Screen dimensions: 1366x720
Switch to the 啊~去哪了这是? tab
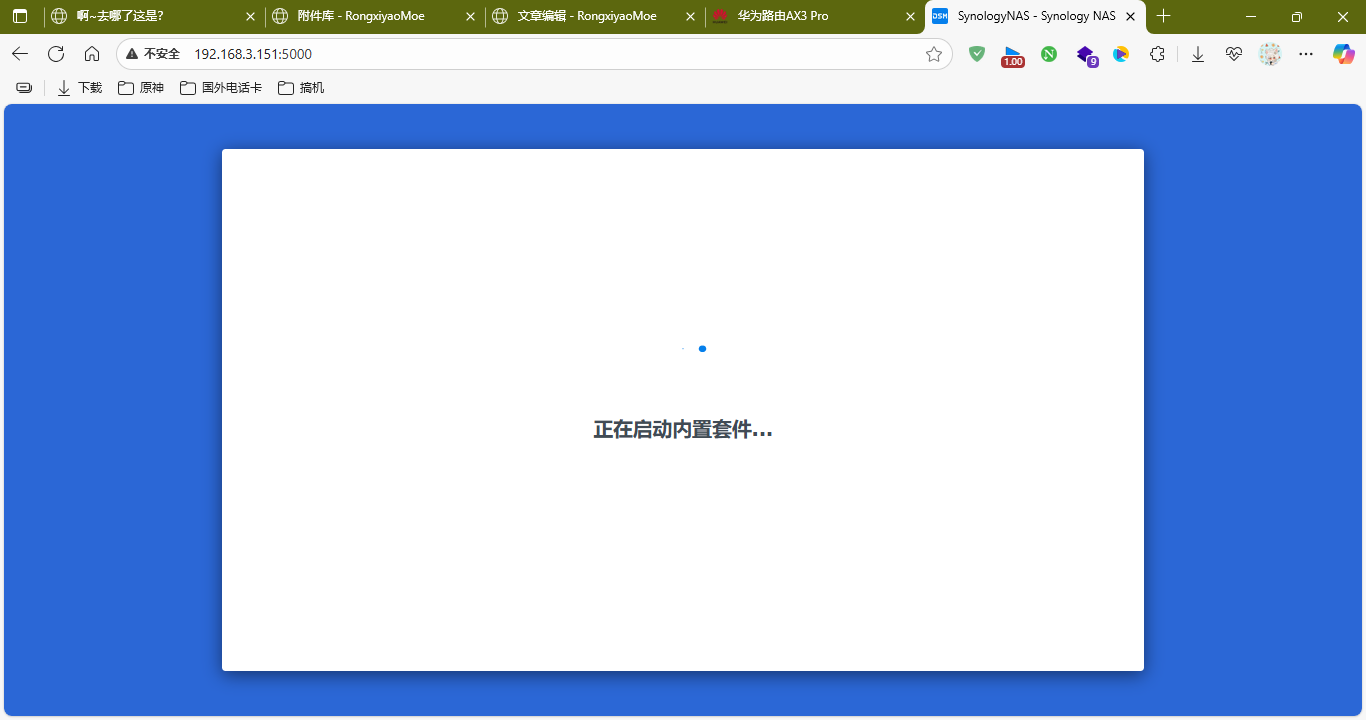(154, 16)
